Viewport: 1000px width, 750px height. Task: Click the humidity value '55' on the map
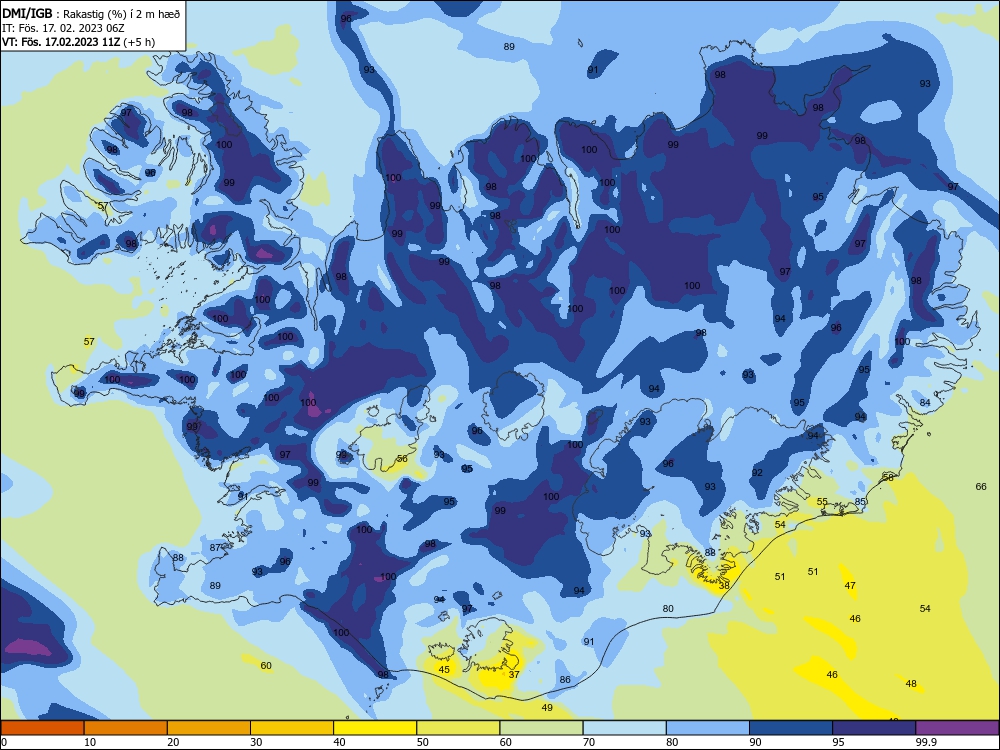pyautogui.click(x=822, y=501)
